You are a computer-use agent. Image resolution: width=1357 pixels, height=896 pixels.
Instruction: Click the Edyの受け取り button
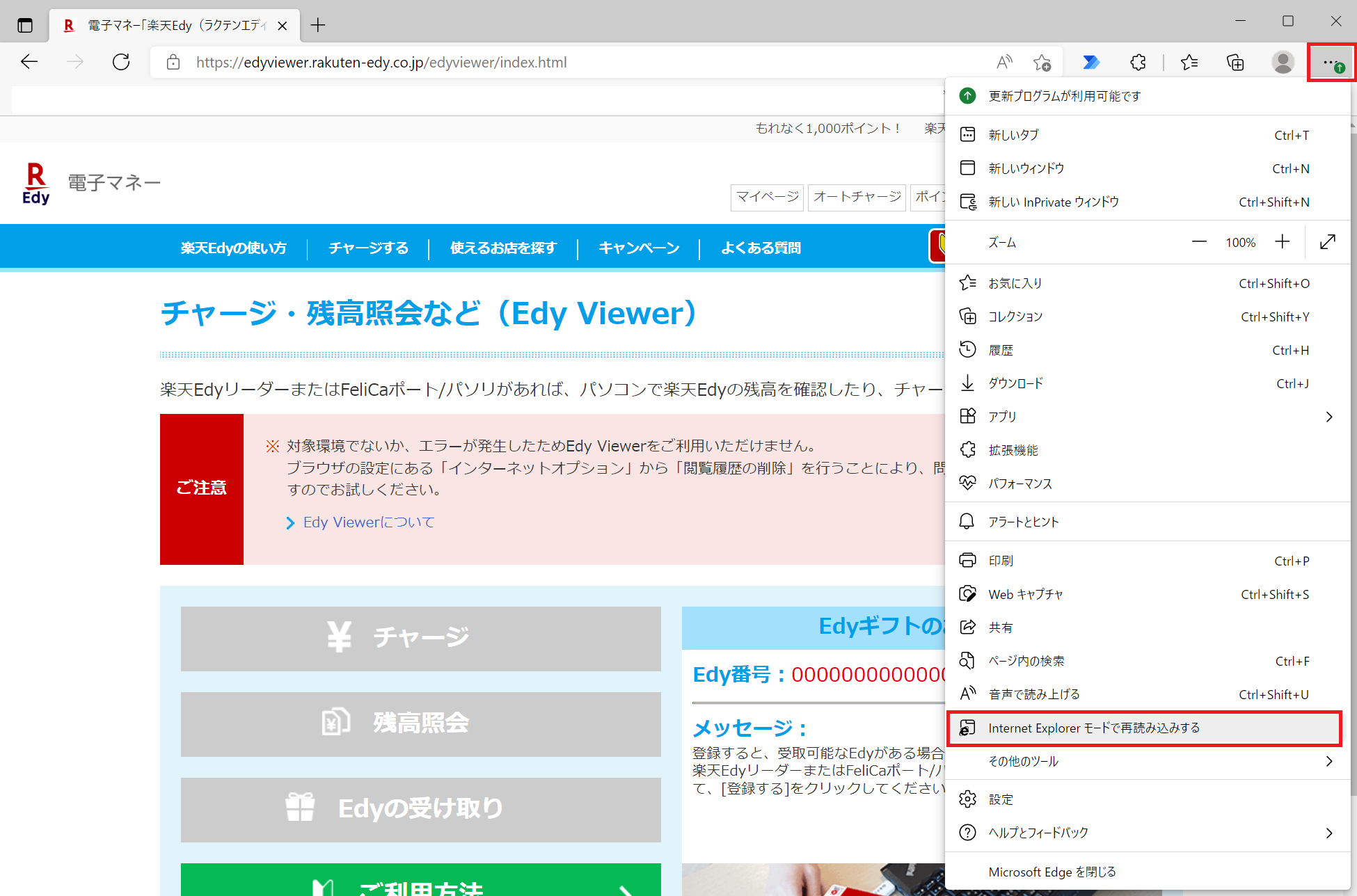[421, 810]
